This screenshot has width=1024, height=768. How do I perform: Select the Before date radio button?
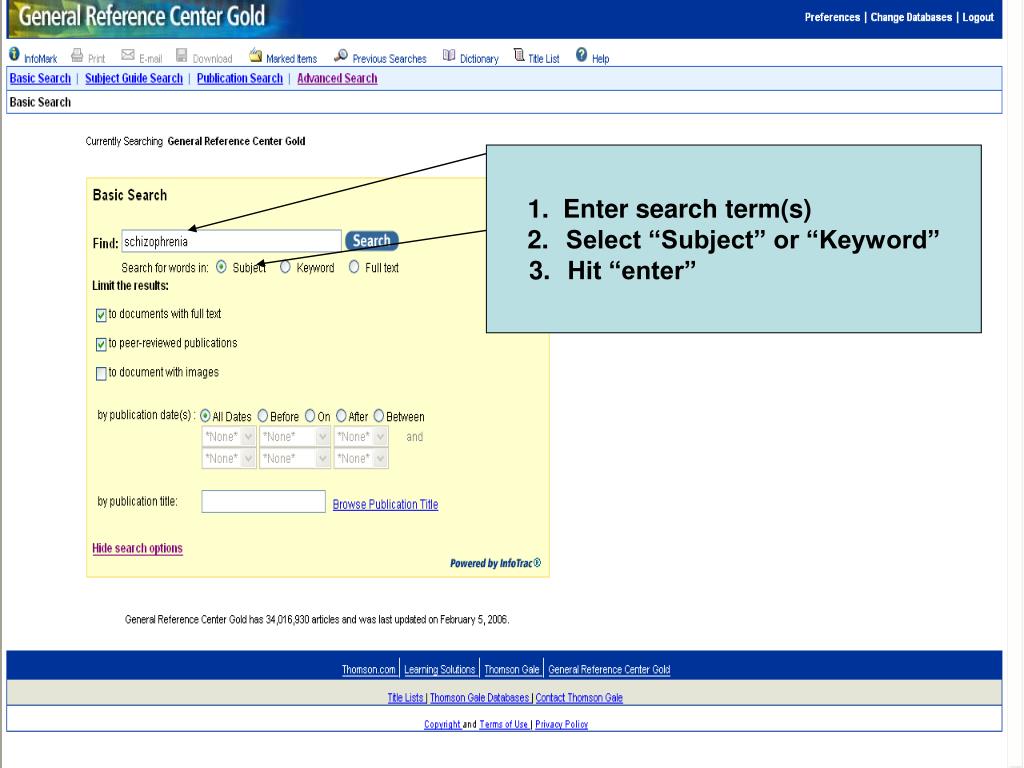pyautogui.click(x=263, y=415)
